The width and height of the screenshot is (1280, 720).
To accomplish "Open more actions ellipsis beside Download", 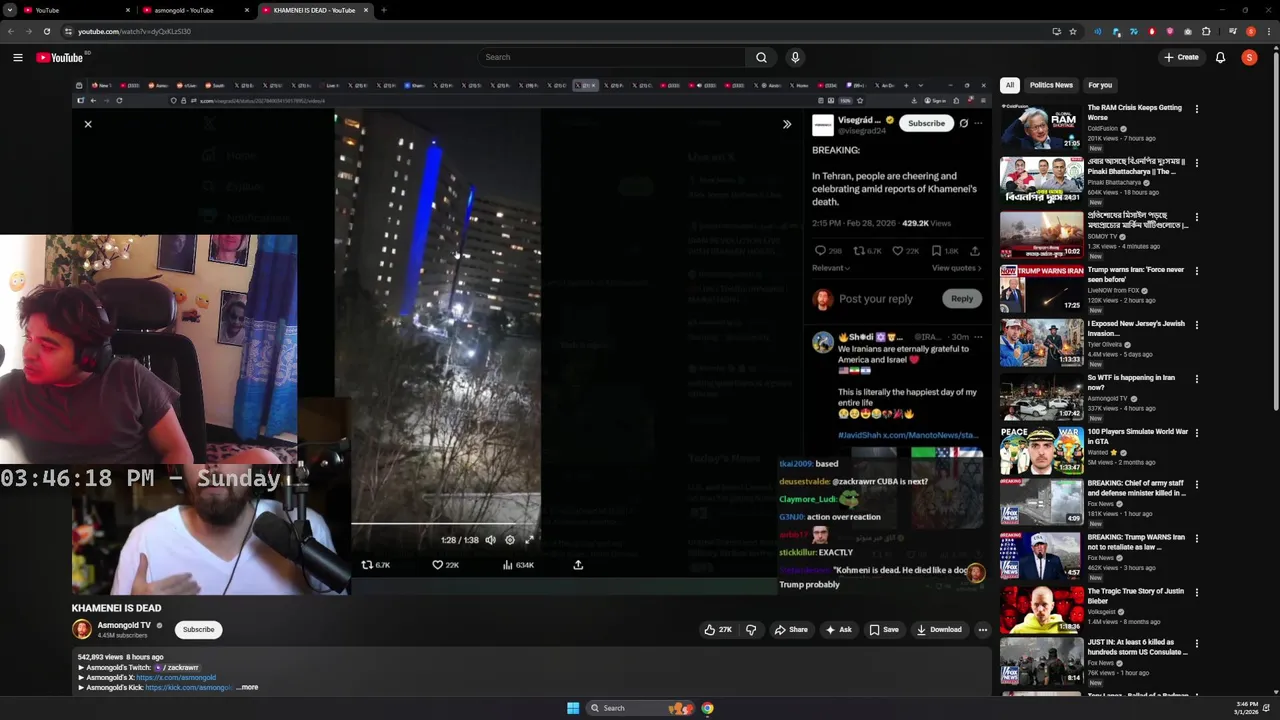I will click(x=983, y=630).
